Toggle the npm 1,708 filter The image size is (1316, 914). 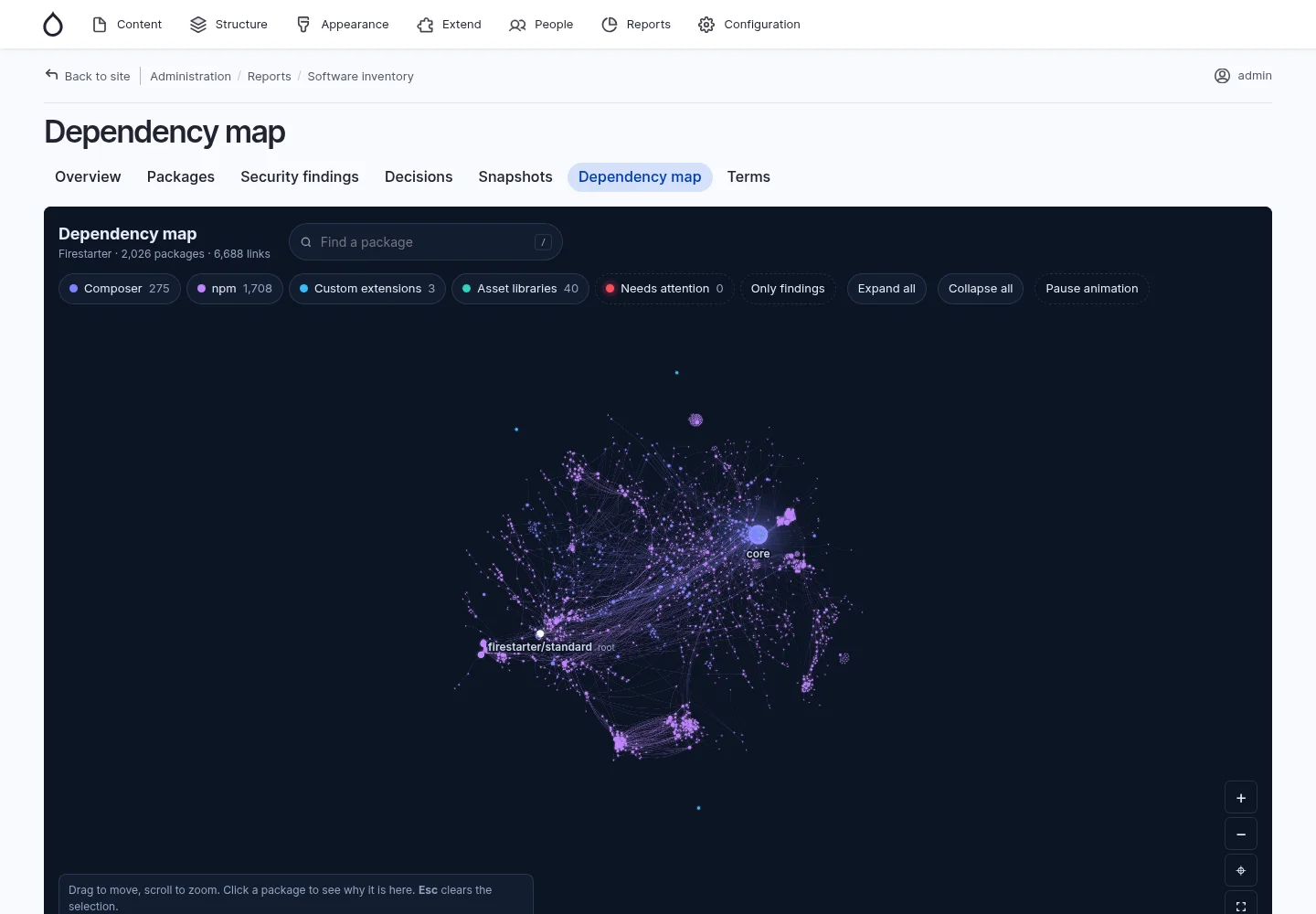coord(235,289)
